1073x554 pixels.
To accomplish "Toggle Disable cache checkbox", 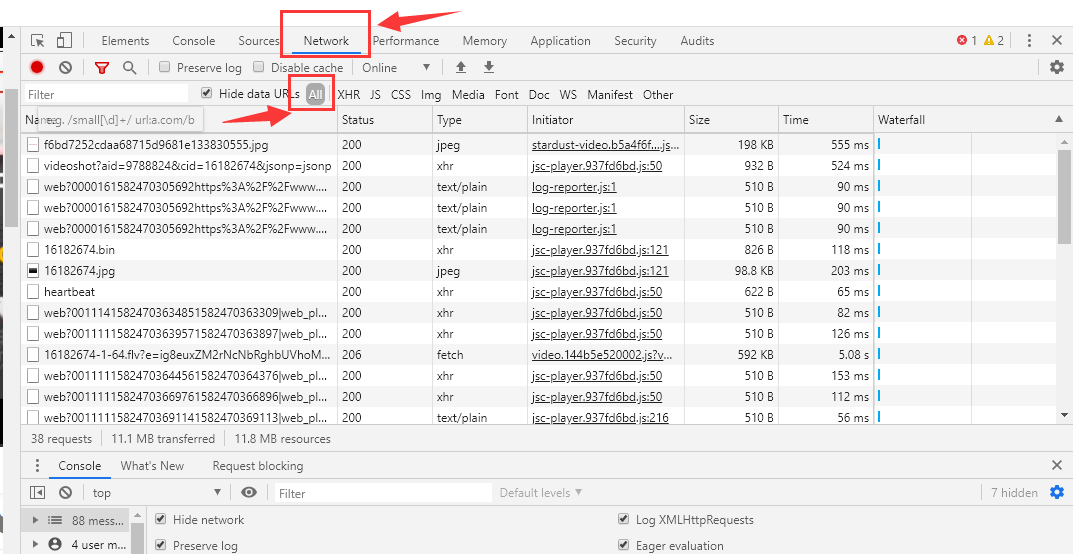I will coord(259,67).
